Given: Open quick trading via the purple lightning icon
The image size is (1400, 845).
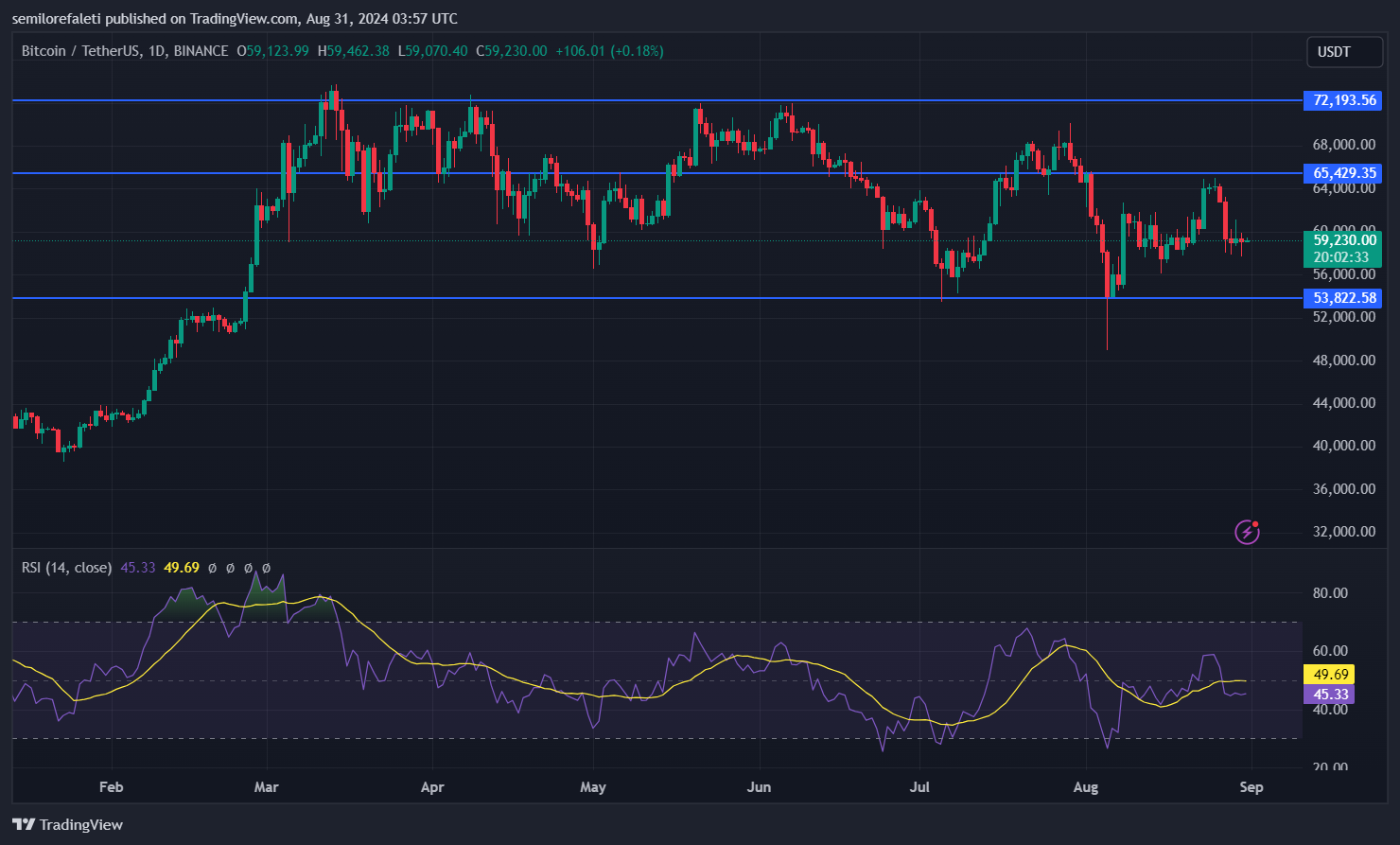Looking at the screenshot, I should [x=1247, y=532].
